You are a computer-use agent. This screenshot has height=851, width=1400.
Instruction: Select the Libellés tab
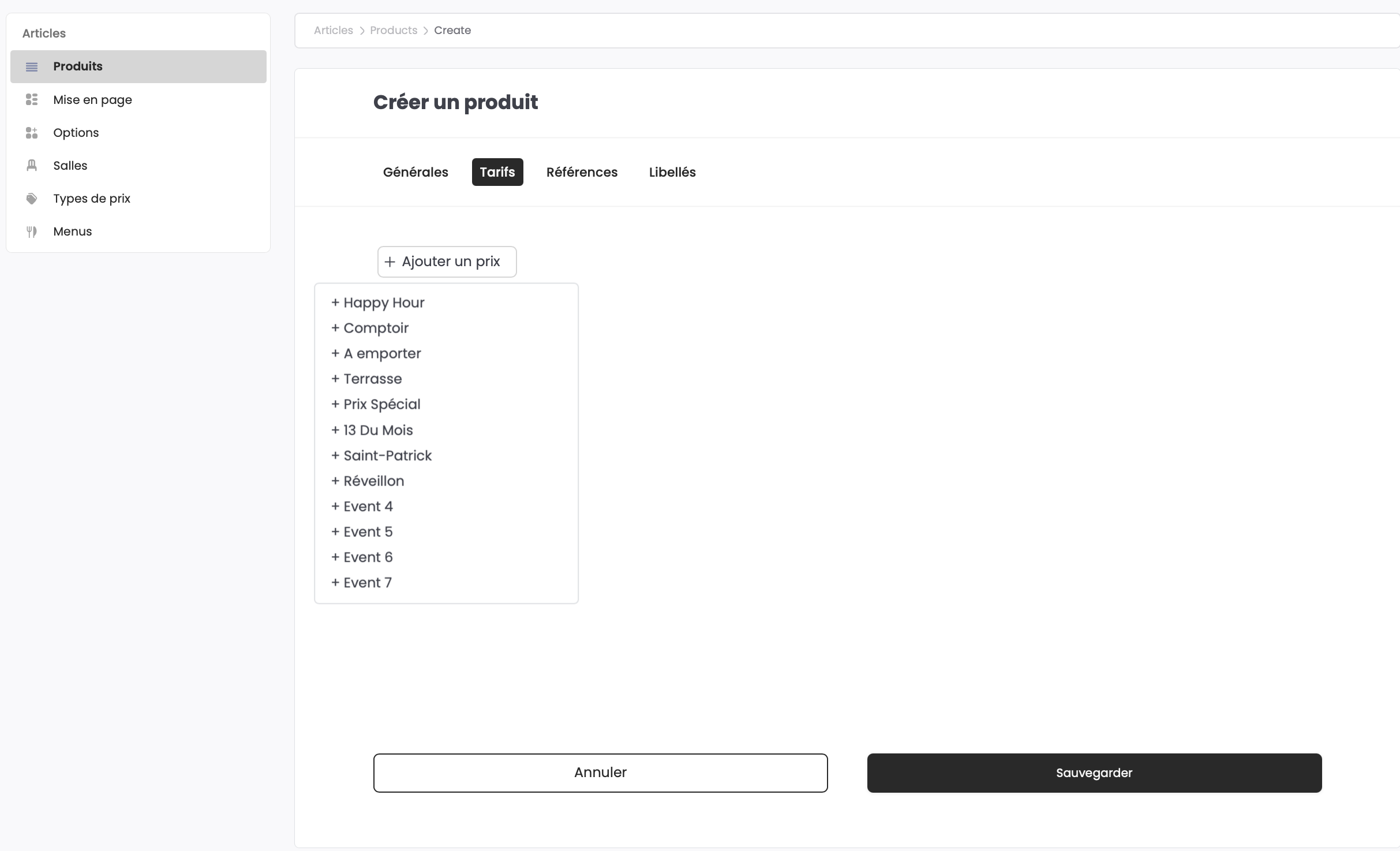(x=672, y=172)
